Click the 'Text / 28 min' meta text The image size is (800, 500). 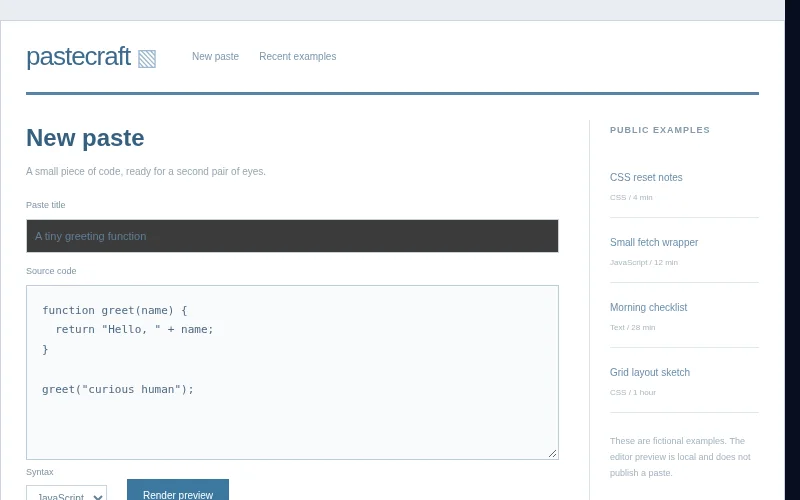tap(633, 328)
